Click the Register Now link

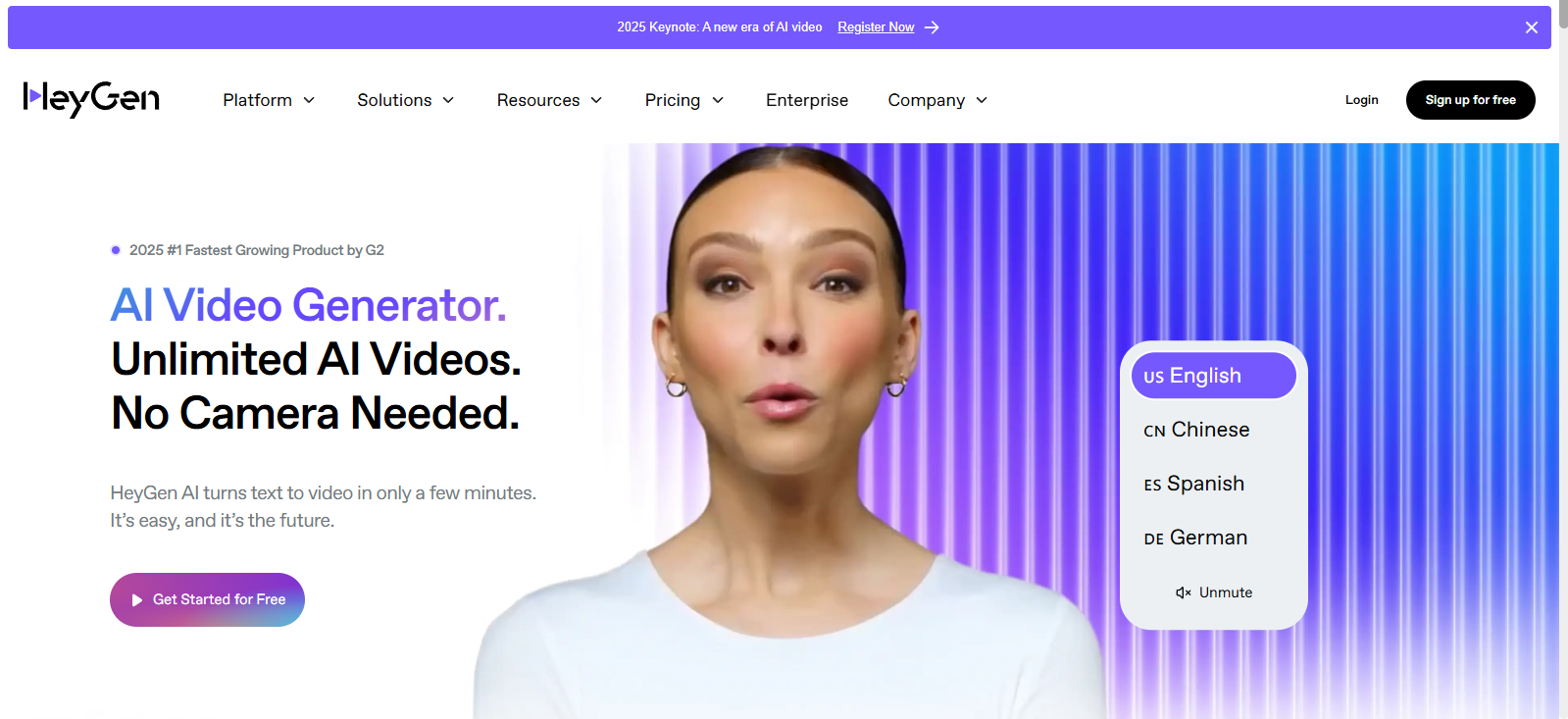point(876,27)
